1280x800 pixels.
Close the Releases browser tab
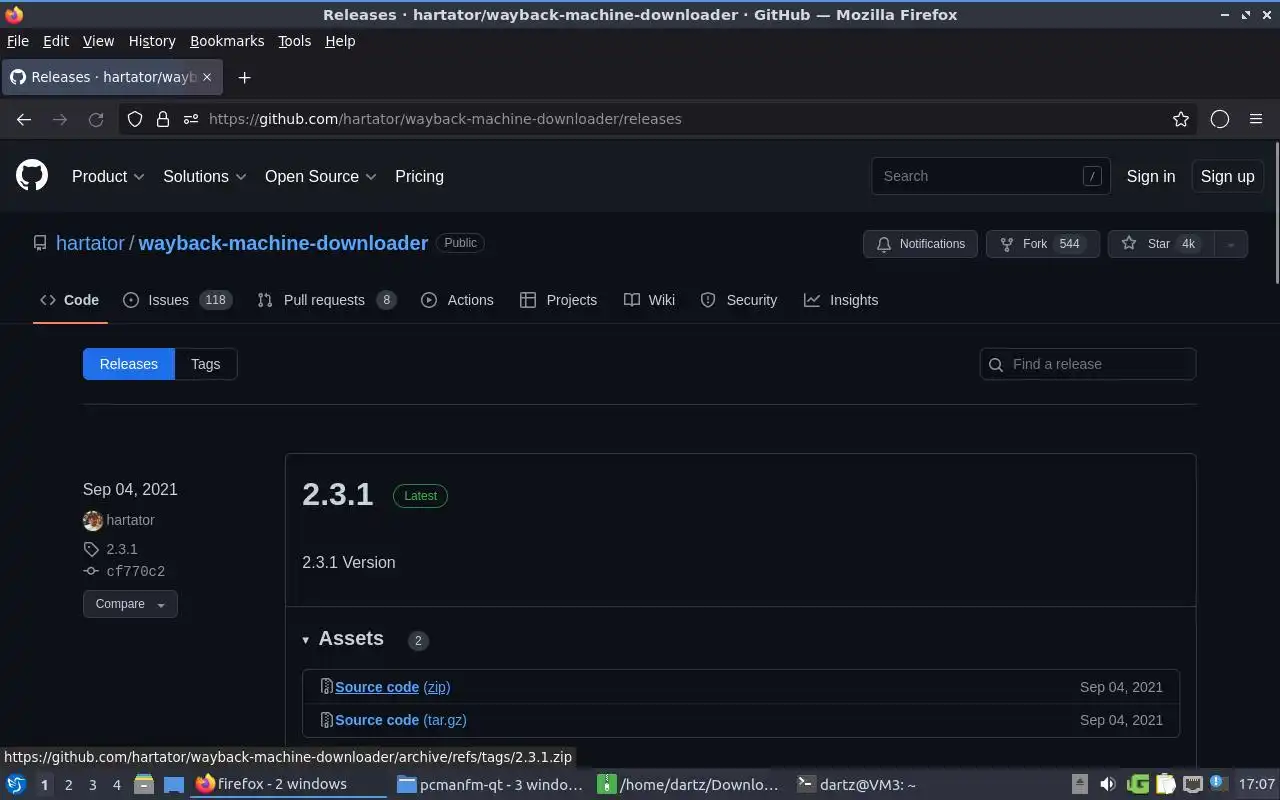(207, 77)
